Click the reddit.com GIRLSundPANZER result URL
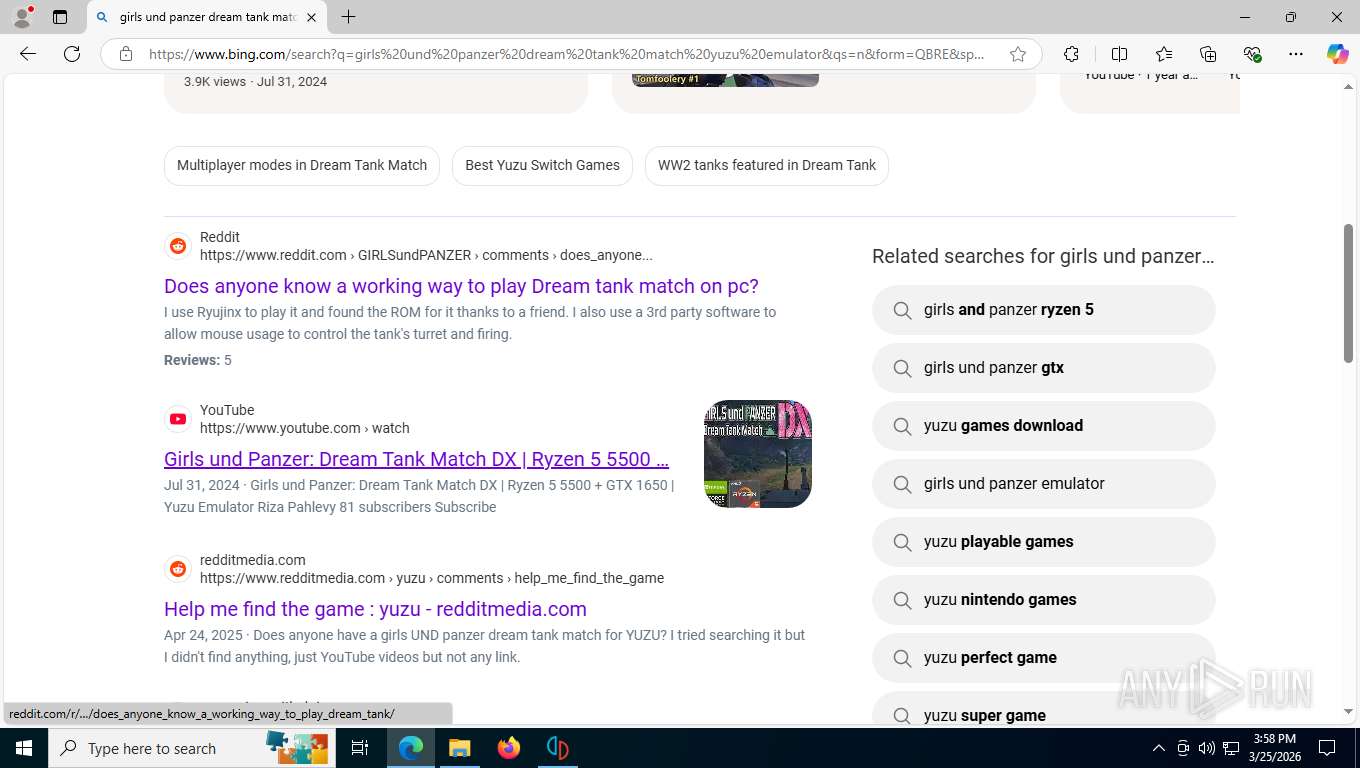The image size is (1360, 768). click(426, 255)
